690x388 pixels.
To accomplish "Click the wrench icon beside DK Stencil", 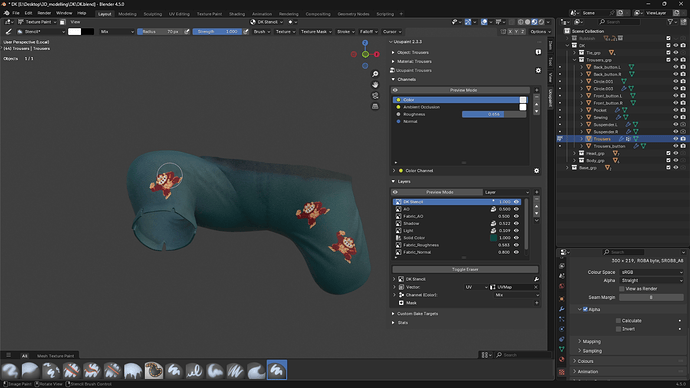I will (536, 279).
